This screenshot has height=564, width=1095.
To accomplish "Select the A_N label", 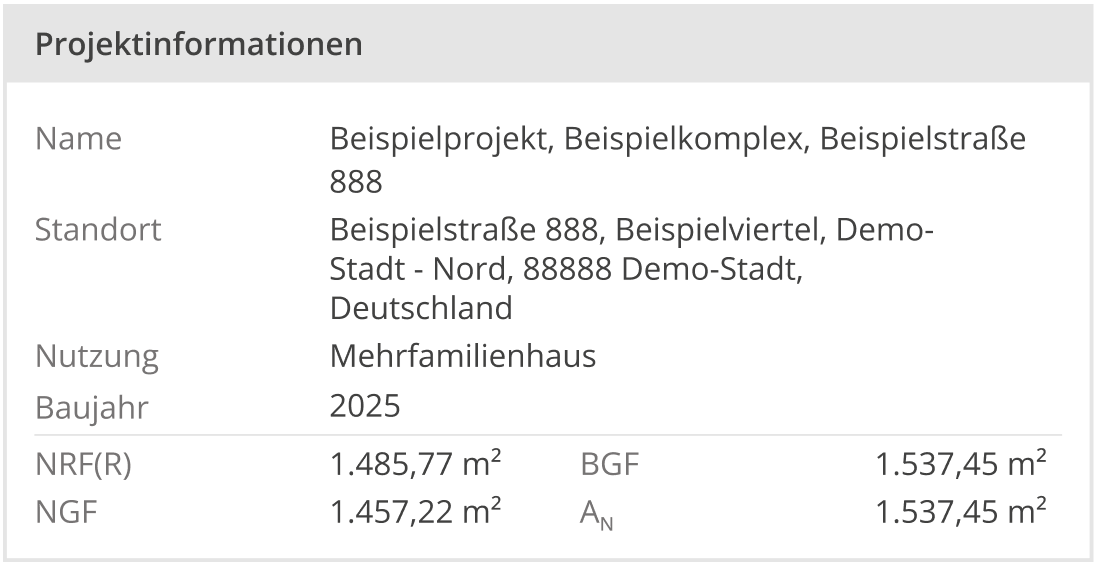I will (x=596, y=514).
